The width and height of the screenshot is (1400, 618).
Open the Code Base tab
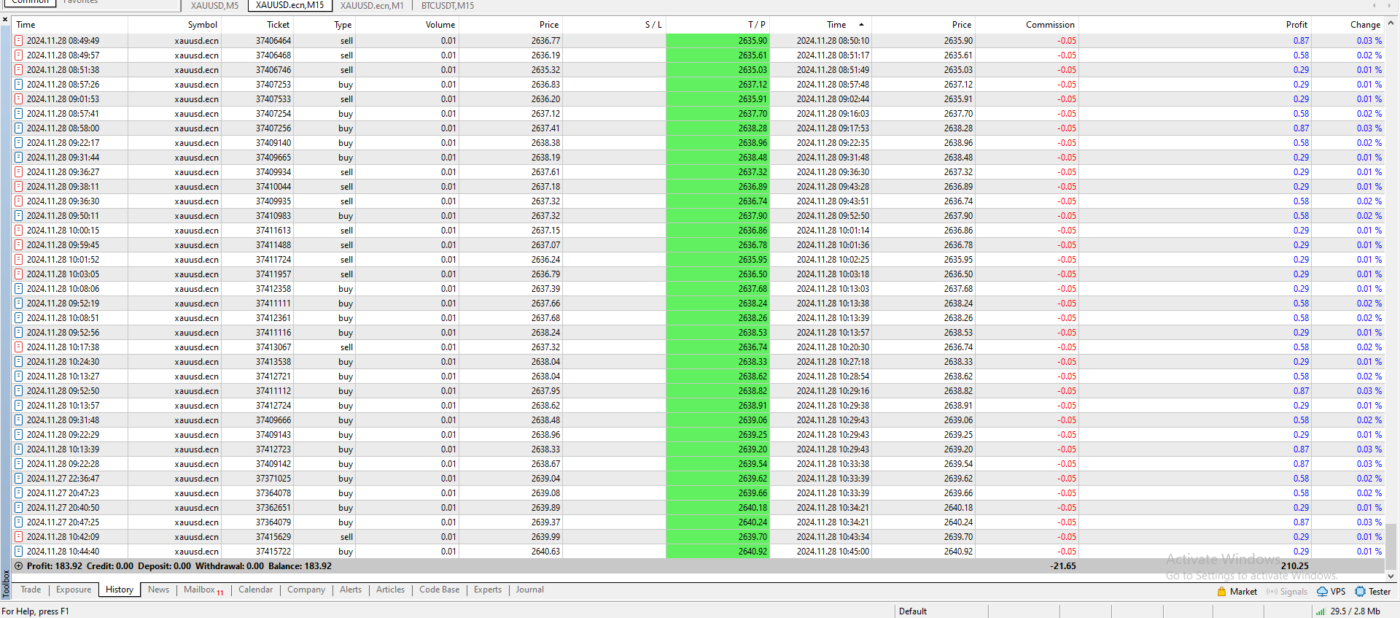click(439, 590)
